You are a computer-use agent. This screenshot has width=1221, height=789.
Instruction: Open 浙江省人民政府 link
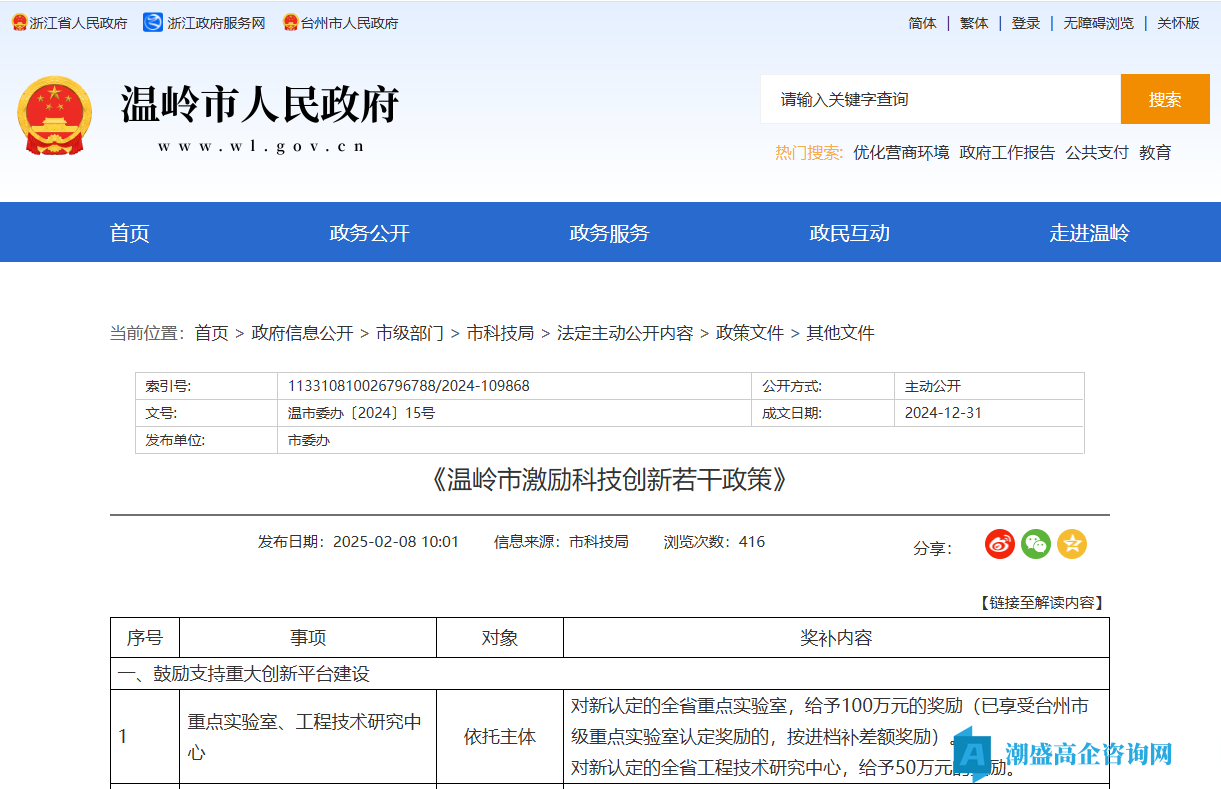tap(79, 23)
